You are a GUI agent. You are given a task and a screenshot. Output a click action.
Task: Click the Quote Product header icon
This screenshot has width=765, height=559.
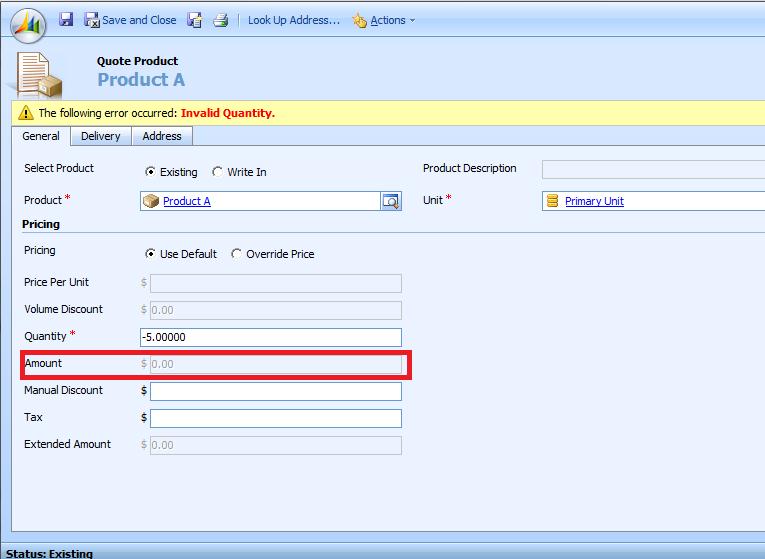pos(40,74)
